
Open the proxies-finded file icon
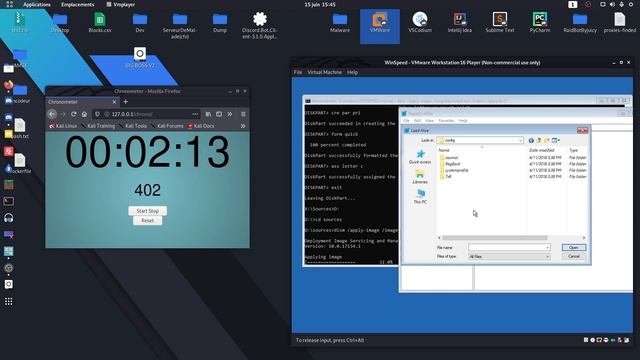pyautogui.click(x=620, y=22)
